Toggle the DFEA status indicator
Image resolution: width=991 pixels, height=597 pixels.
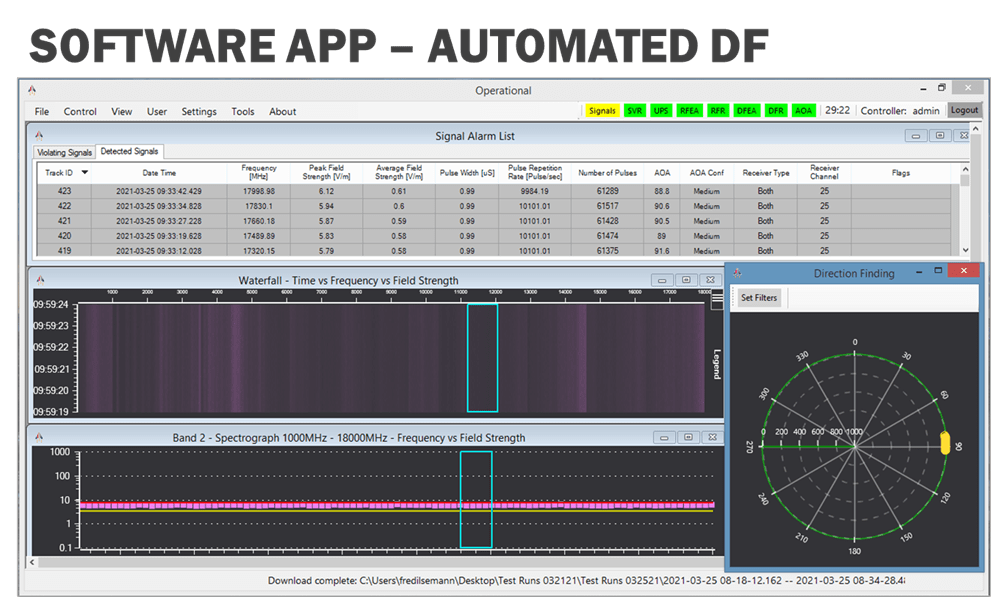tap(746, 110)
